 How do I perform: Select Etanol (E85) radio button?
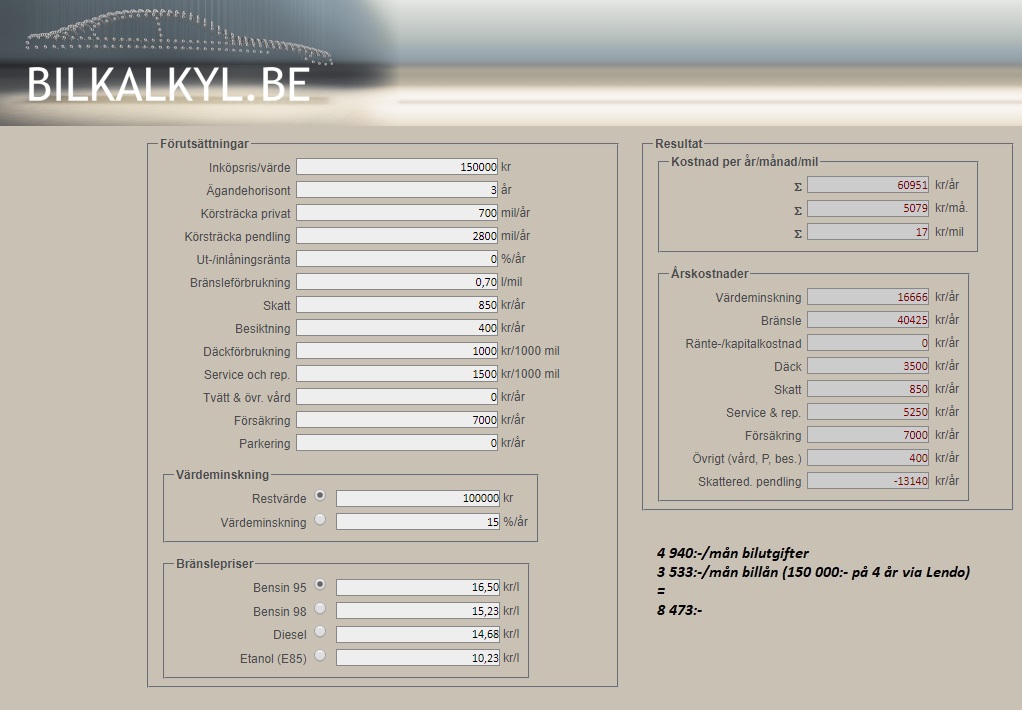(x=320, y=655)
